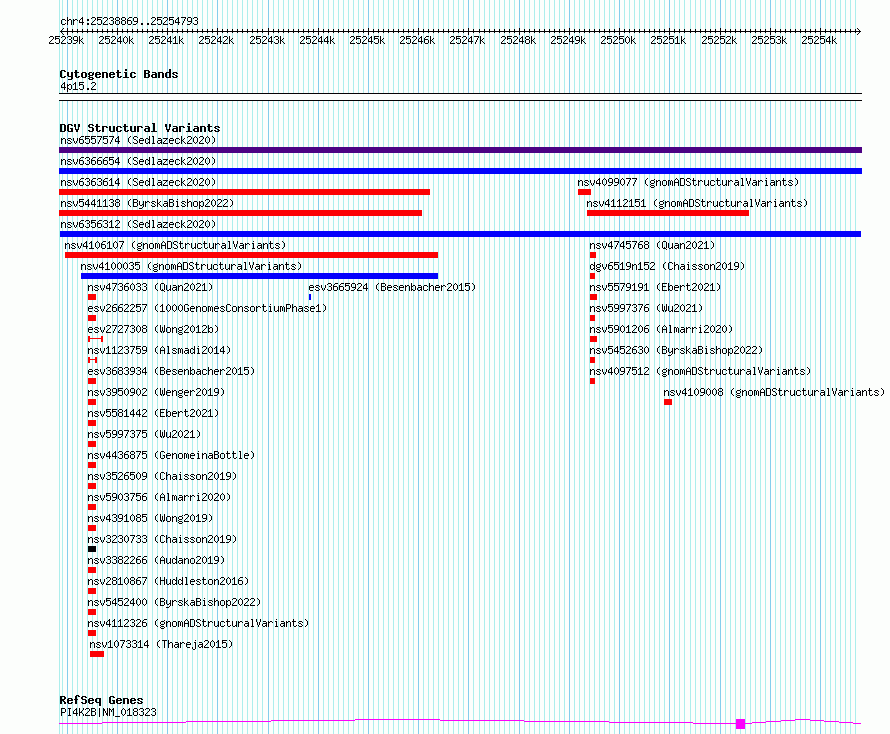
Task: Click the 4p15.2 band label
Action: point(78,86)
